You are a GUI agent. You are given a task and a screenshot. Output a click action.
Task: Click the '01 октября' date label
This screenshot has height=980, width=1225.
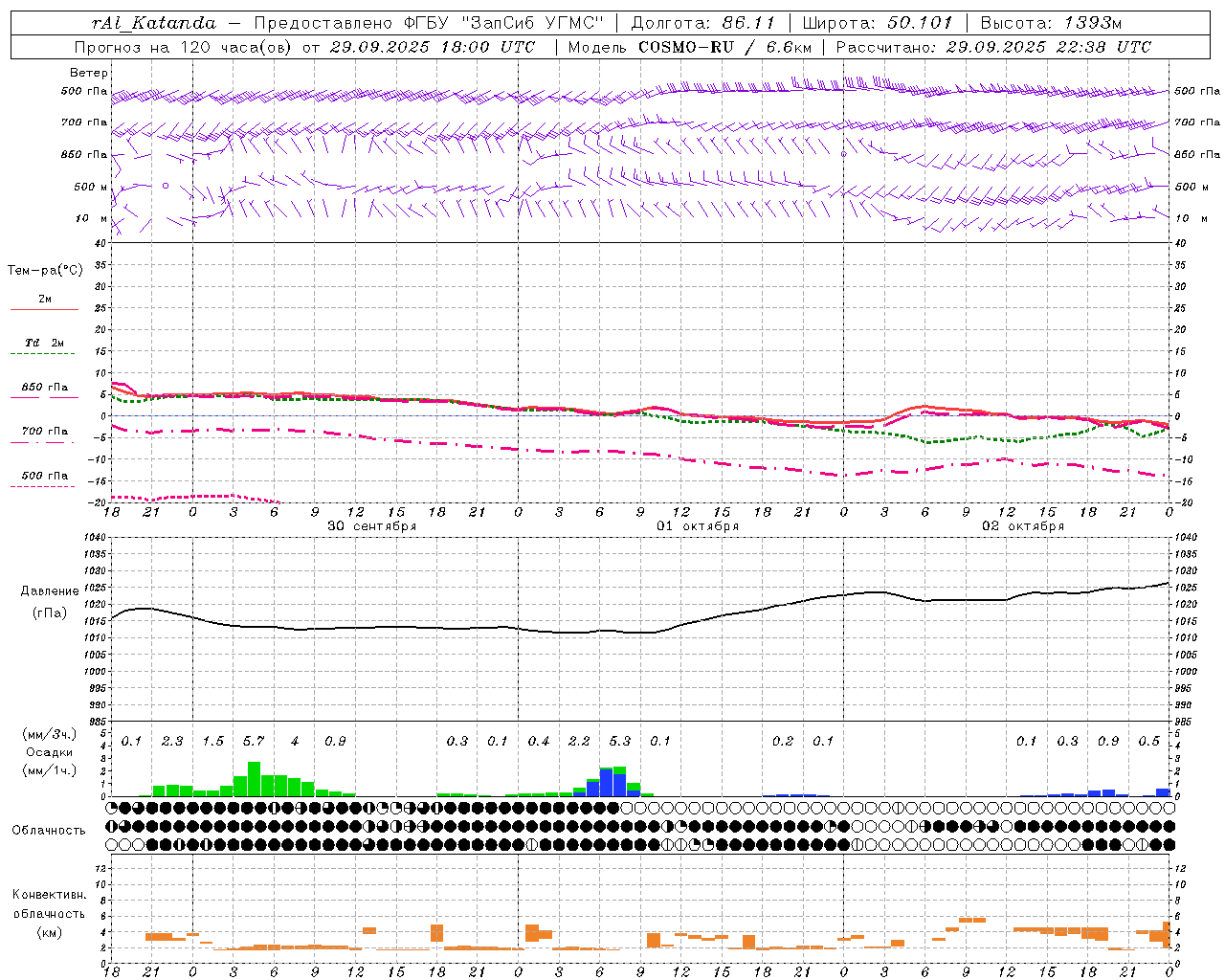click(698, 525)
